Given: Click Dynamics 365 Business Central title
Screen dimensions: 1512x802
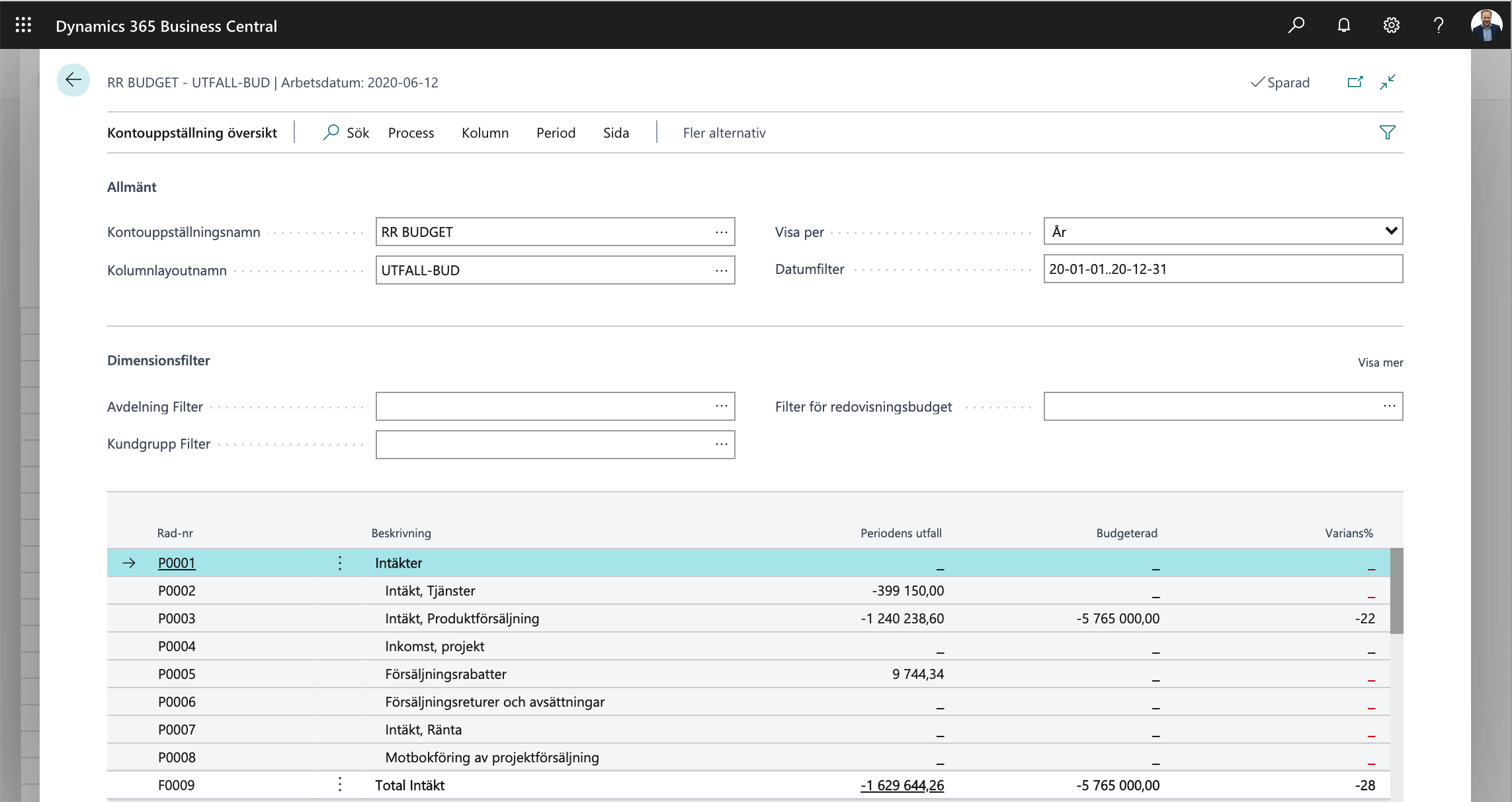Looking at the screenshot, I should click(x=166, y=26).
